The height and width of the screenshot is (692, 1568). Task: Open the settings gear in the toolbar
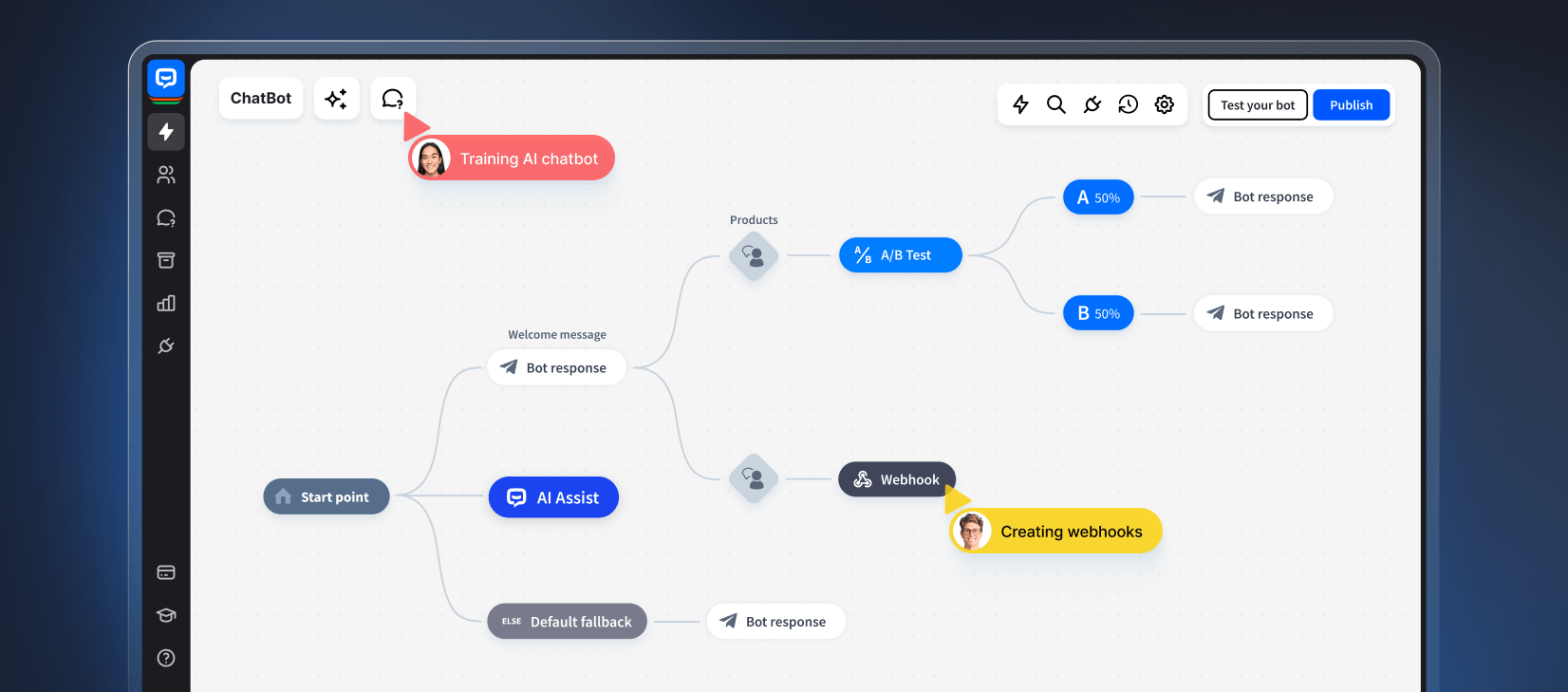tap(1164, 104)
